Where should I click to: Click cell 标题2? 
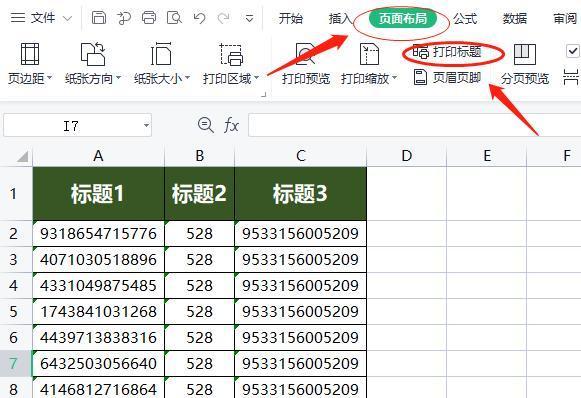point(199,193)
